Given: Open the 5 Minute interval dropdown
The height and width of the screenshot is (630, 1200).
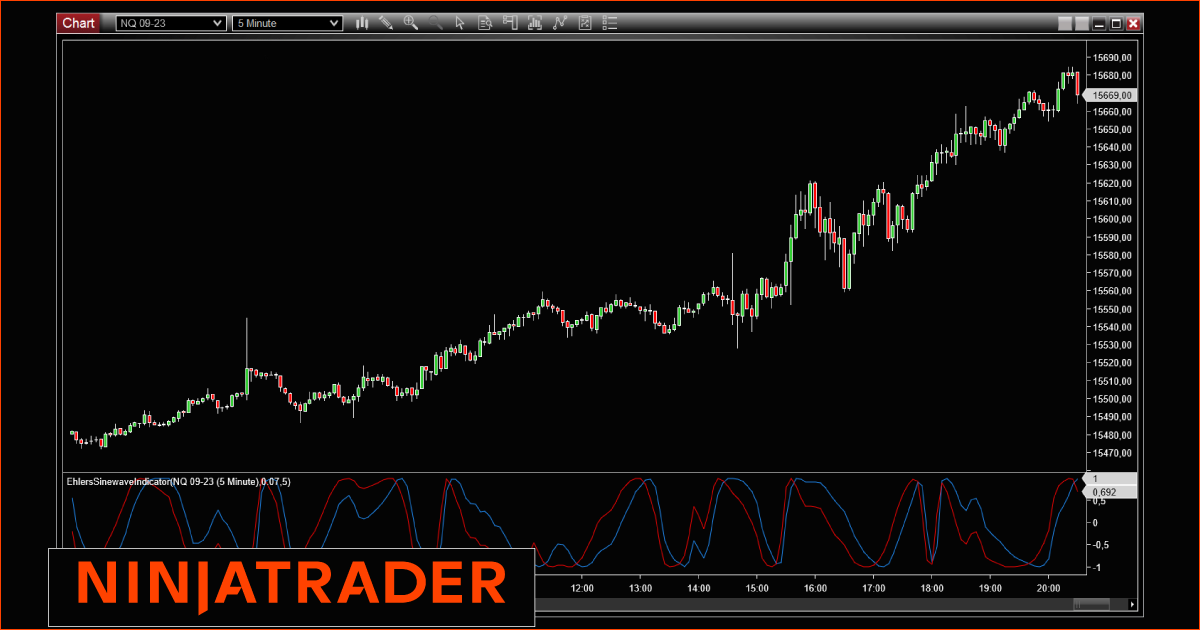Looking at the screenshot, I should [287, 23].
